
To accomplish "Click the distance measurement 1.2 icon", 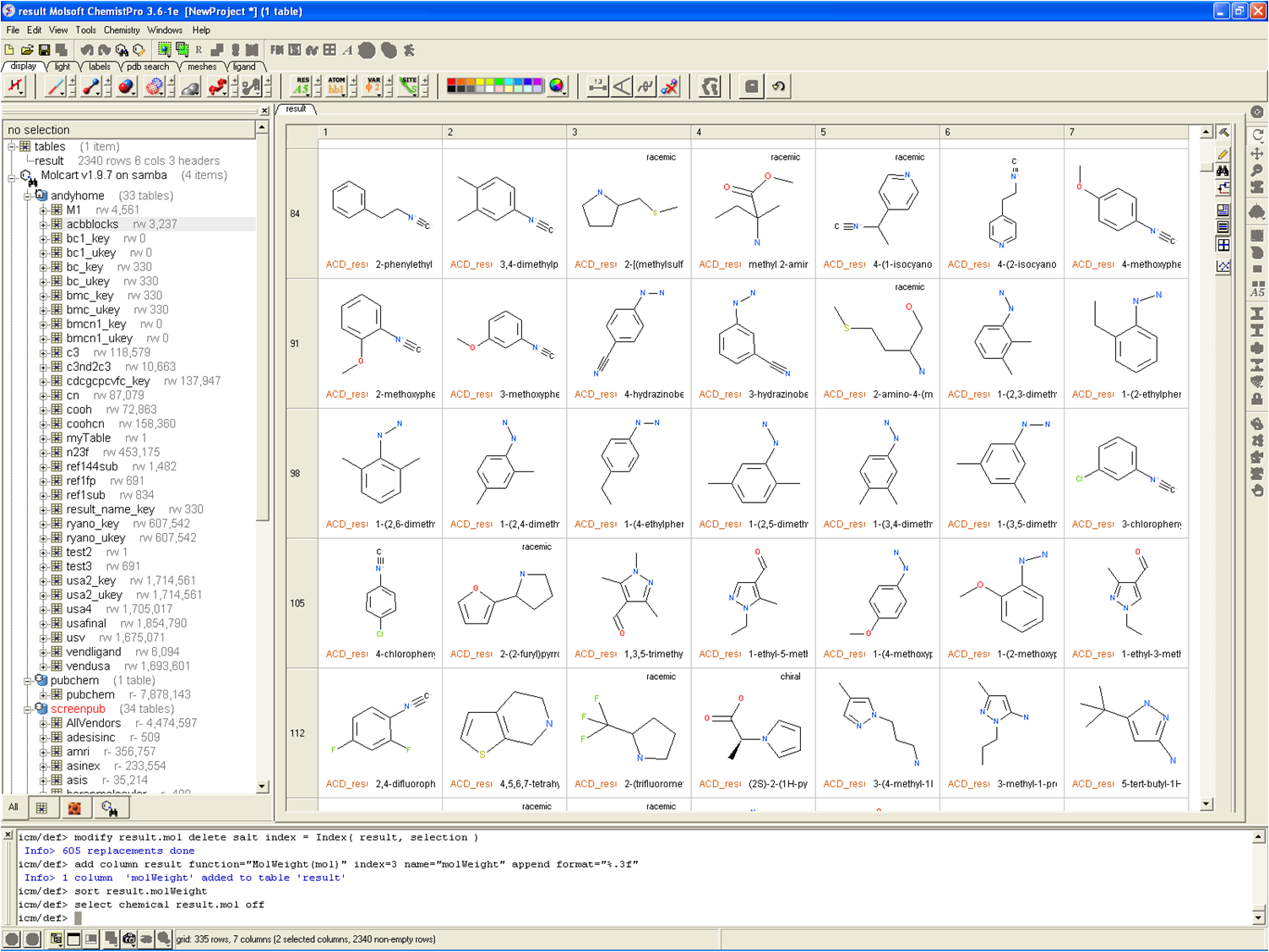I will pyautogui.click(x=597, y=86).
